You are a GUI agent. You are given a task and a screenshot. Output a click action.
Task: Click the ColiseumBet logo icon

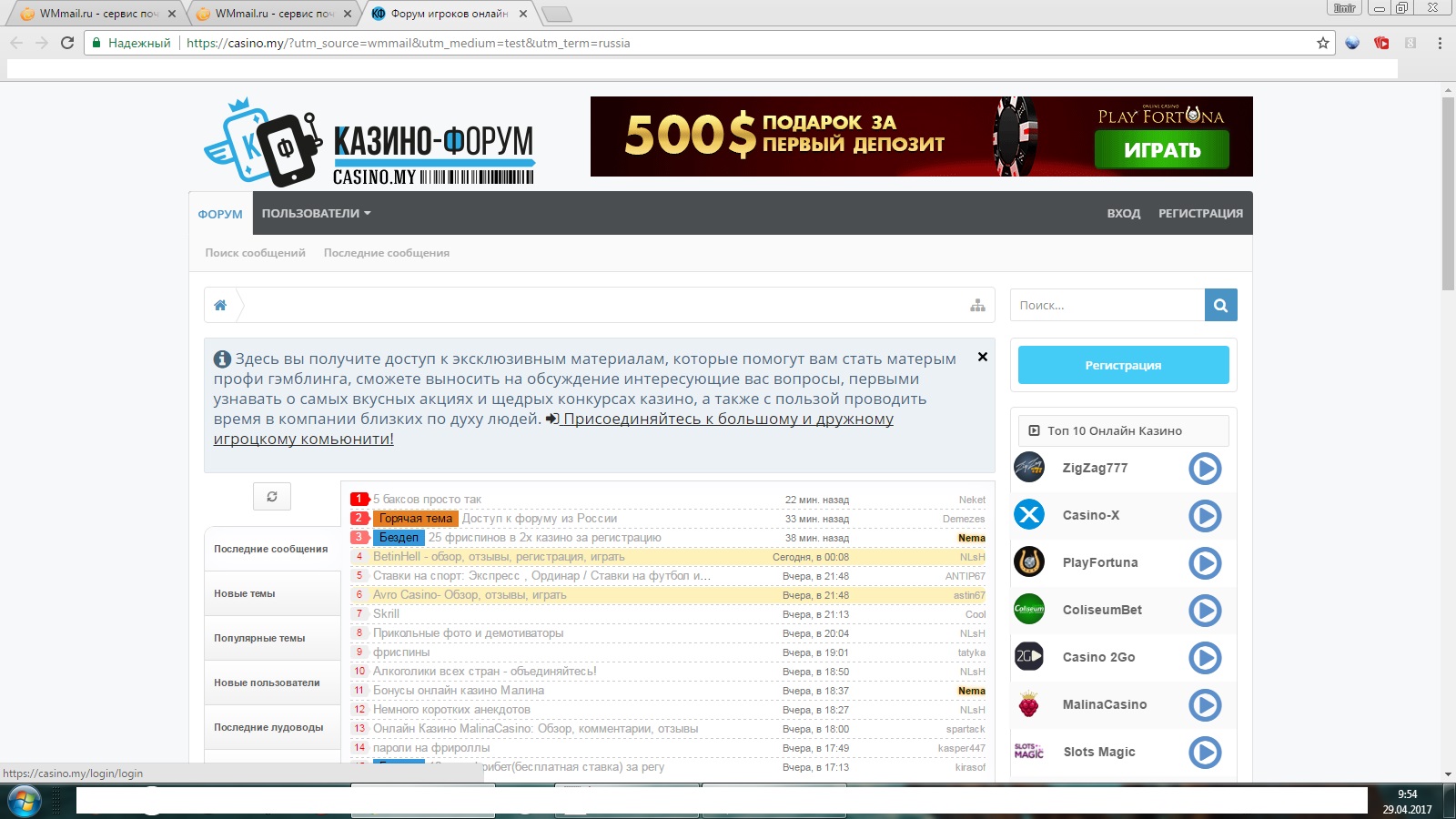click(1029, 610)
